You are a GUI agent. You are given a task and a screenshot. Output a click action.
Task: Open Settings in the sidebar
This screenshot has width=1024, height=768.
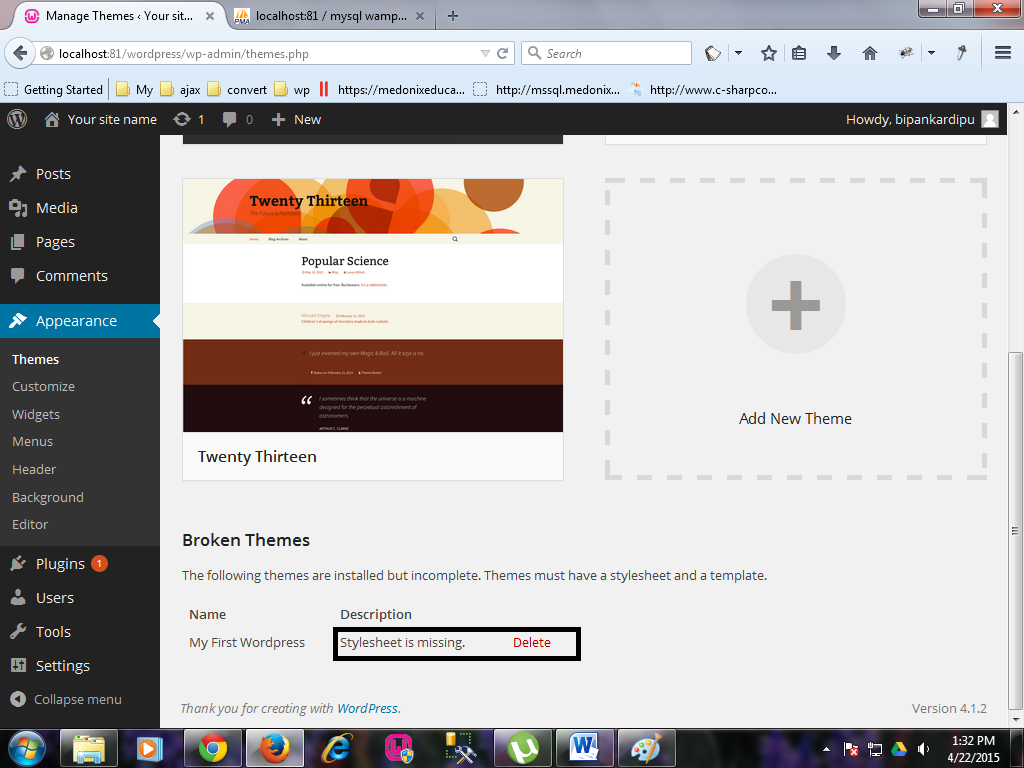(63, 665)
